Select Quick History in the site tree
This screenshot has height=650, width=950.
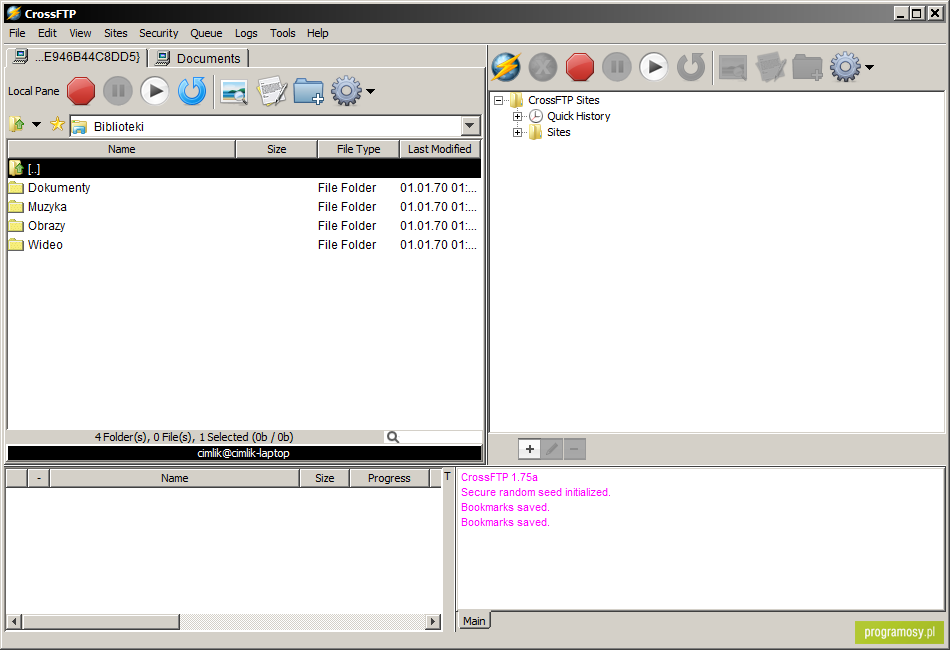pyautogui.click(x=579, y=116)
